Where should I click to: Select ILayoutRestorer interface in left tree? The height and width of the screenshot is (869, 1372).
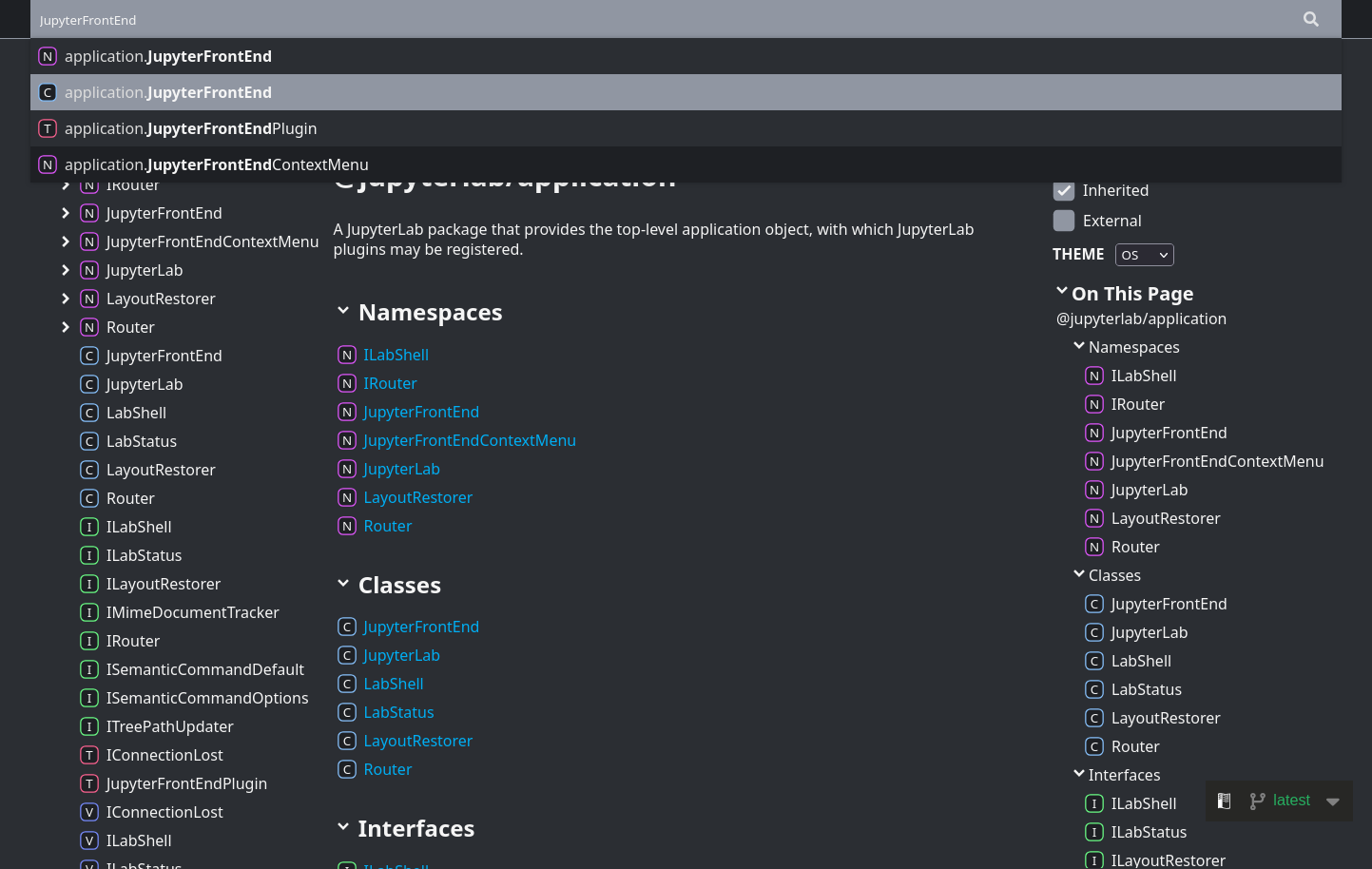pos(164,584)
